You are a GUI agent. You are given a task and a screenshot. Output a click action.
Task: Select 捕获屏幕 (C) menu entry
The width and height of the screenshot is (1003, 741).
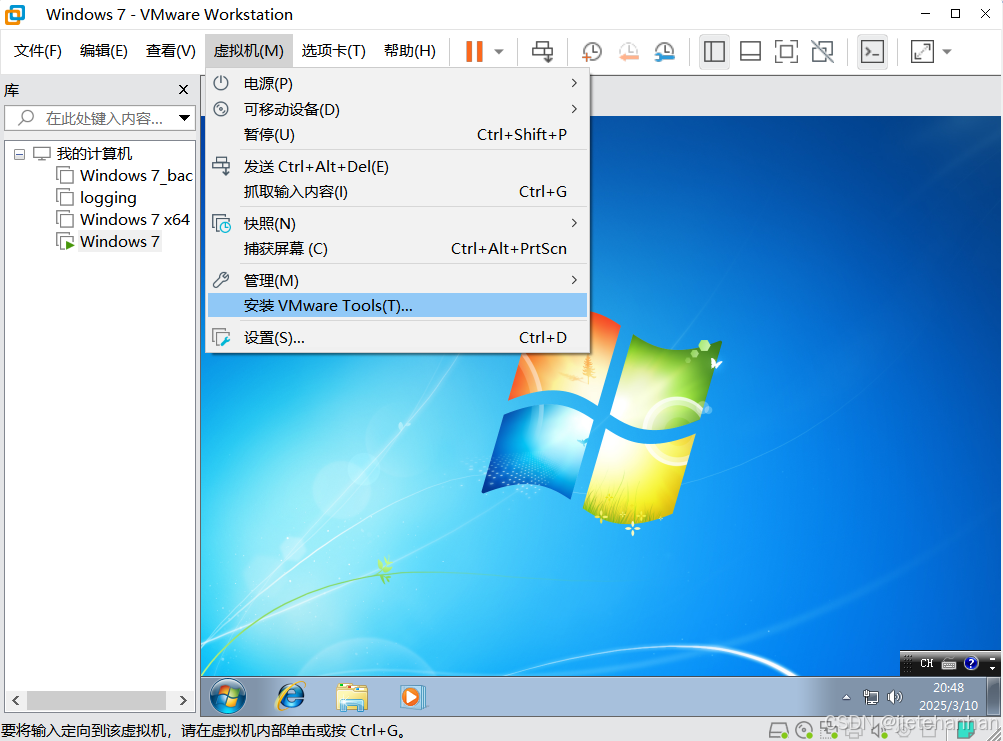(397, 248)
